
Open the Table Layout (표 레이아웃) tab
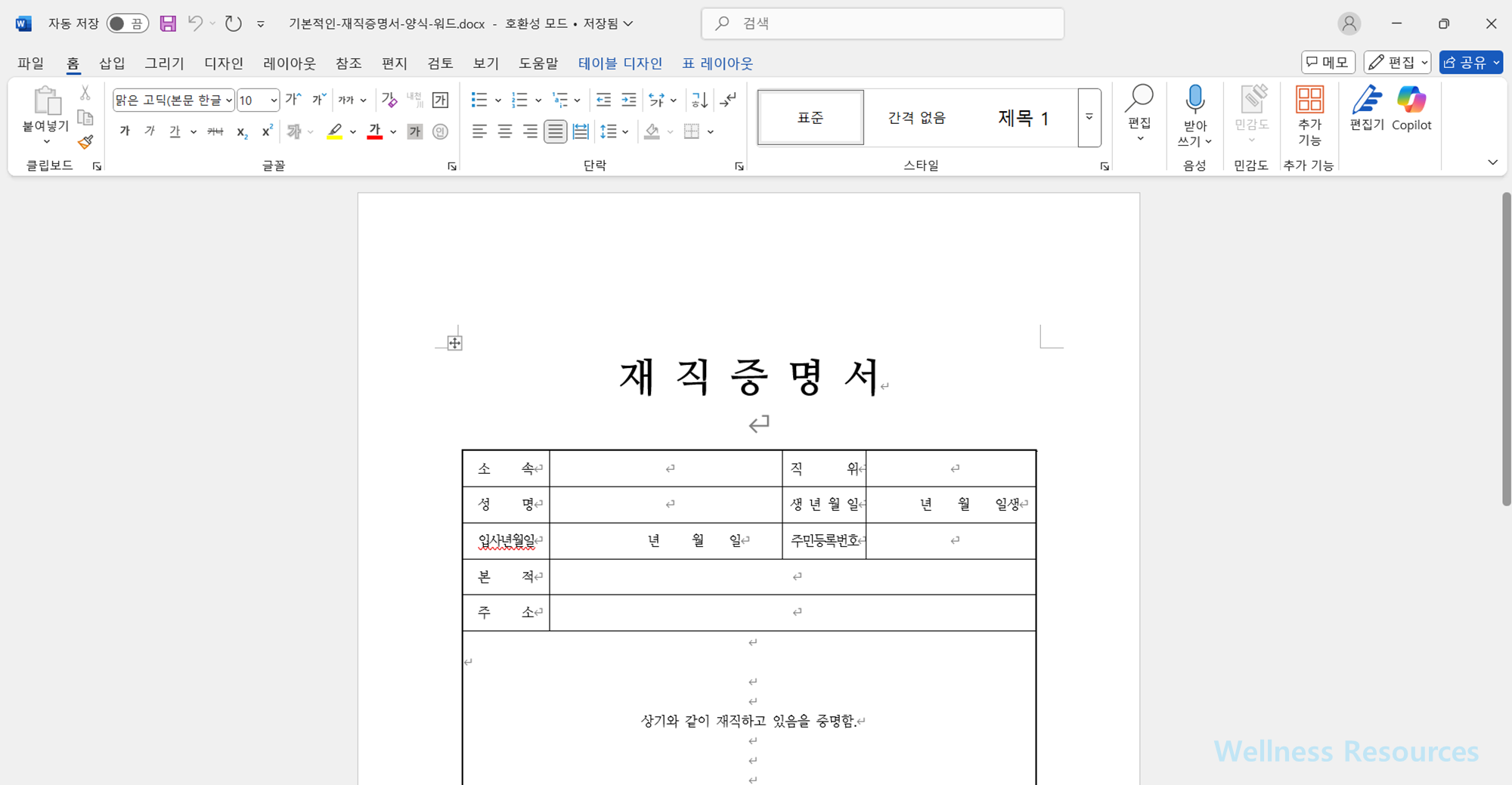[x=717, y=63]
